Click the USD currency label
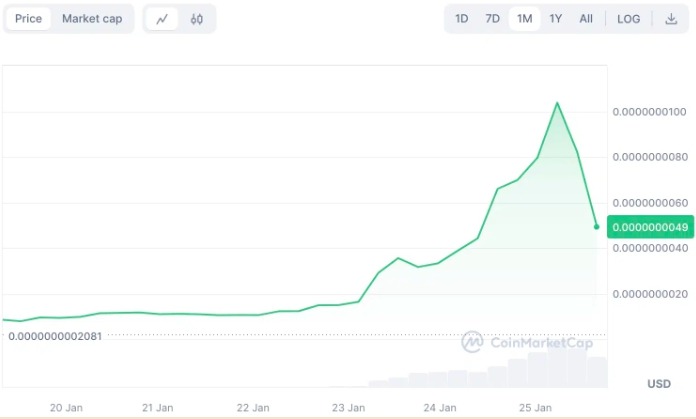Viewport: 696px width, 419px height. click(658, 384)
